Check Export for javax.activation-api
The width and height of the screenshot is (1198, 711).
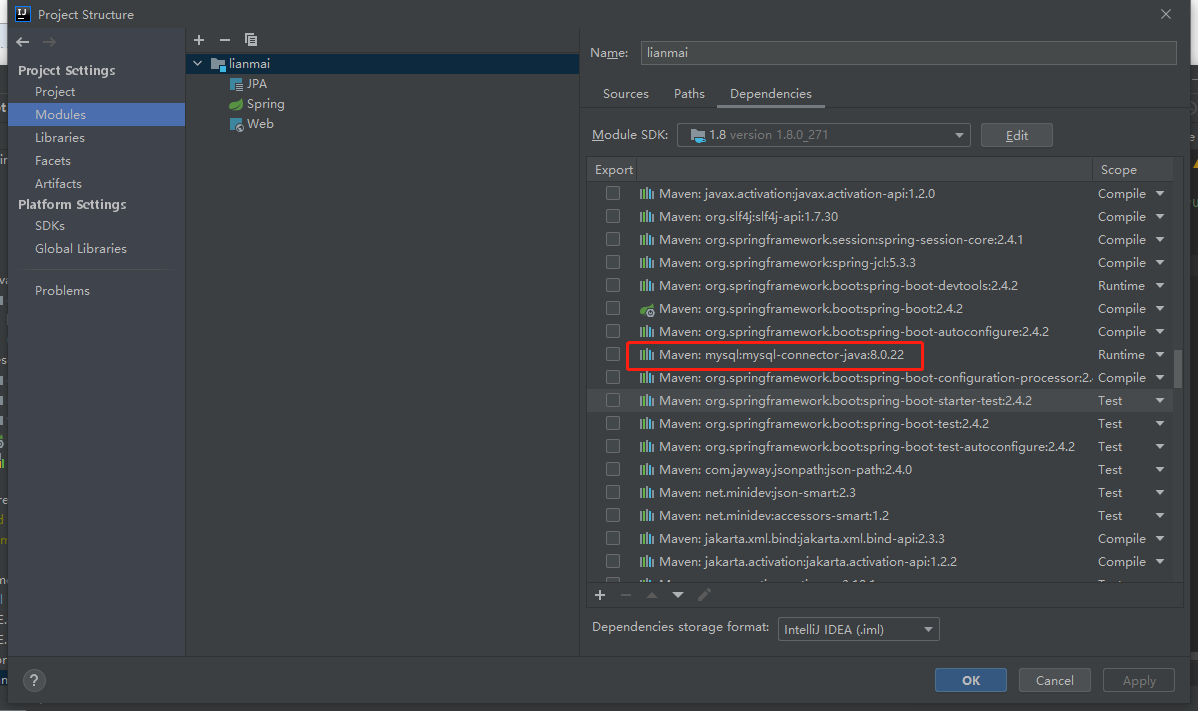pyautogui.click(x=613, y=193)
